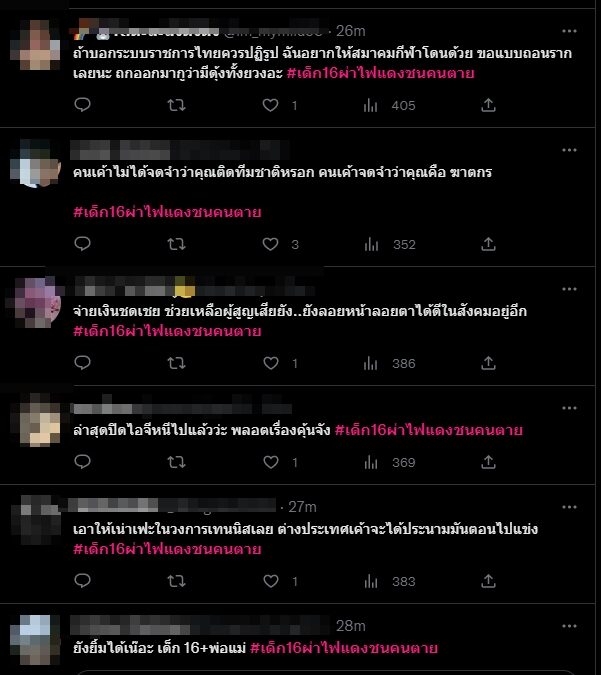Open more options on the 369-view tweet

point(569,408)
